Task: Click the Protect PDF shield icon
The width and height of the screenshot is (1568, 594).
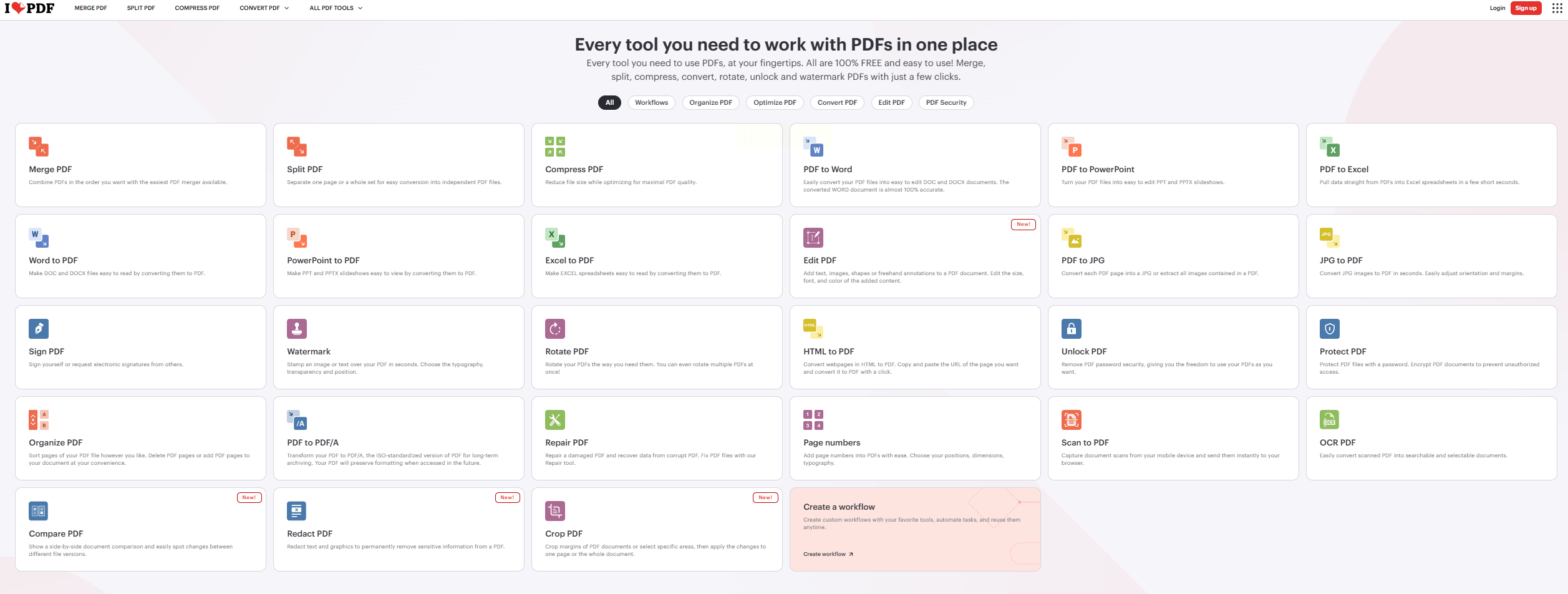Action: tap(1330, 329)
